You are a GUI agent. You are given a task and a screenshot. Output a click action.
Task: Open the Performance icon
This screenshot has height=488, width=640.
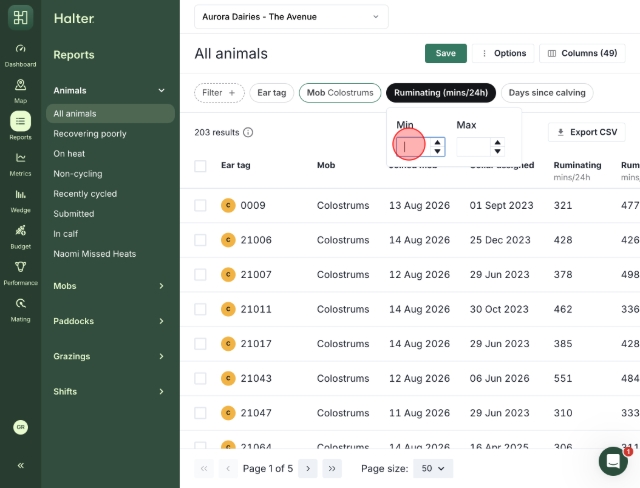[20, 267]
